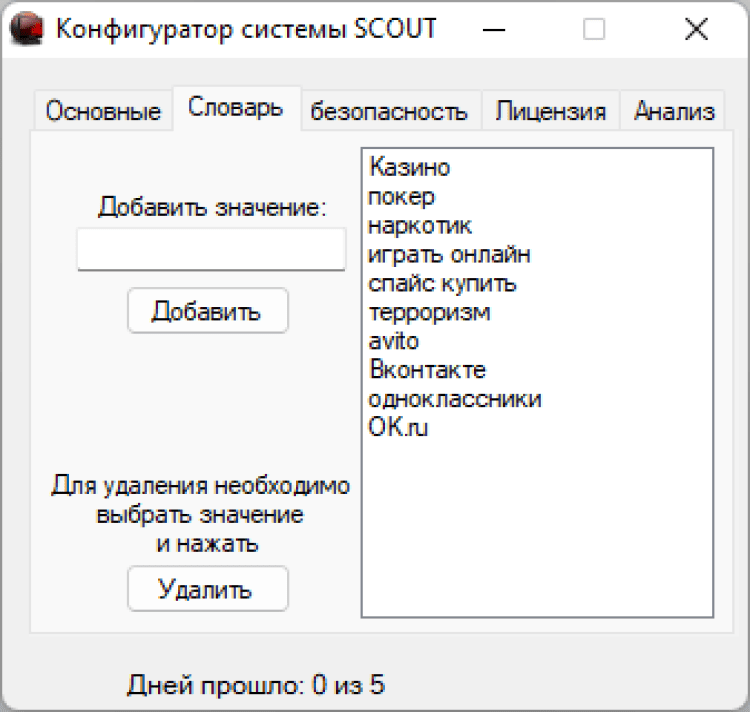Go to the безопасность tab
The height and width of the screenshot is (712, 750).
coord(389,111)
